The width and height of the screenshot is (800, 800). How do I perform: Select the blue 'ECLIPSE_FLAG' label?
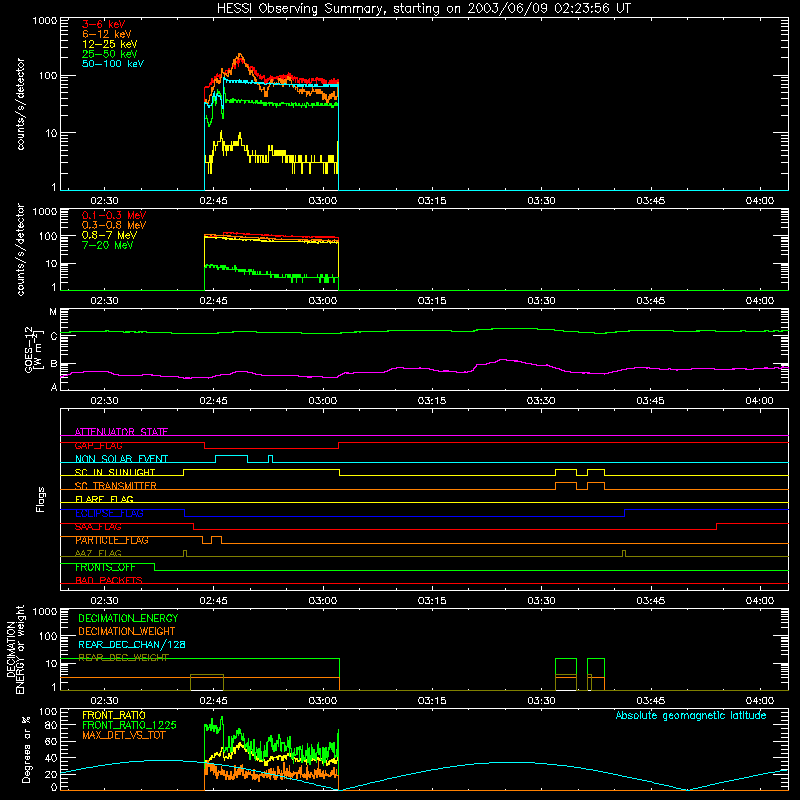coord(109,513)
